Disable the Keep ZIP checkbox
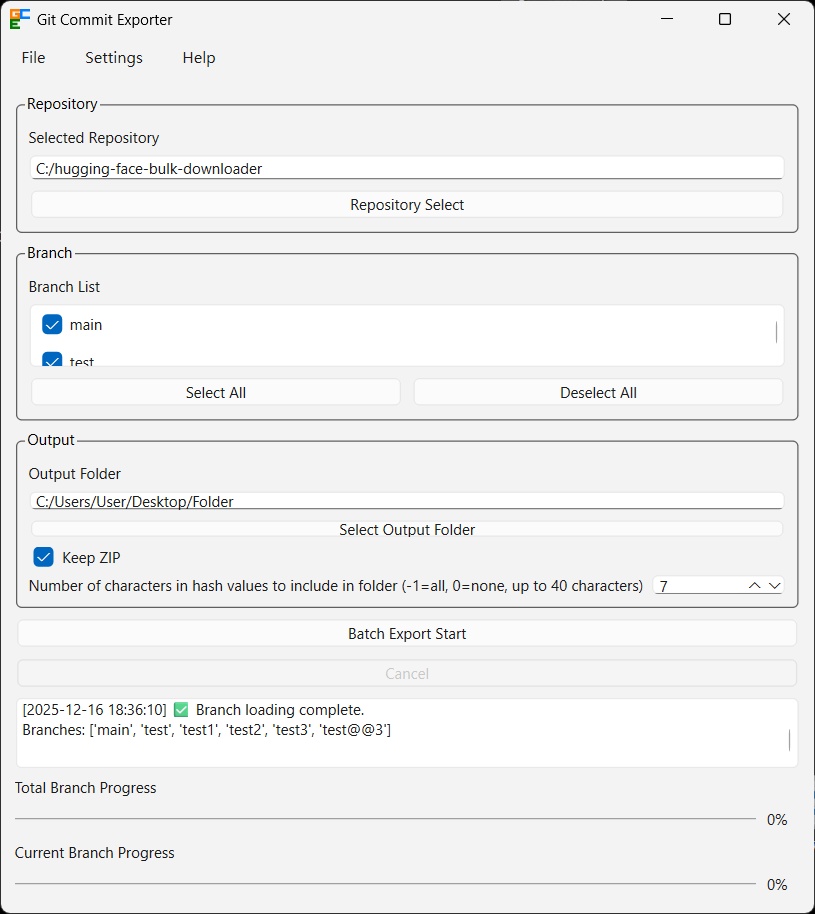Viewport: 815px width, 914px height. point(44,557)
